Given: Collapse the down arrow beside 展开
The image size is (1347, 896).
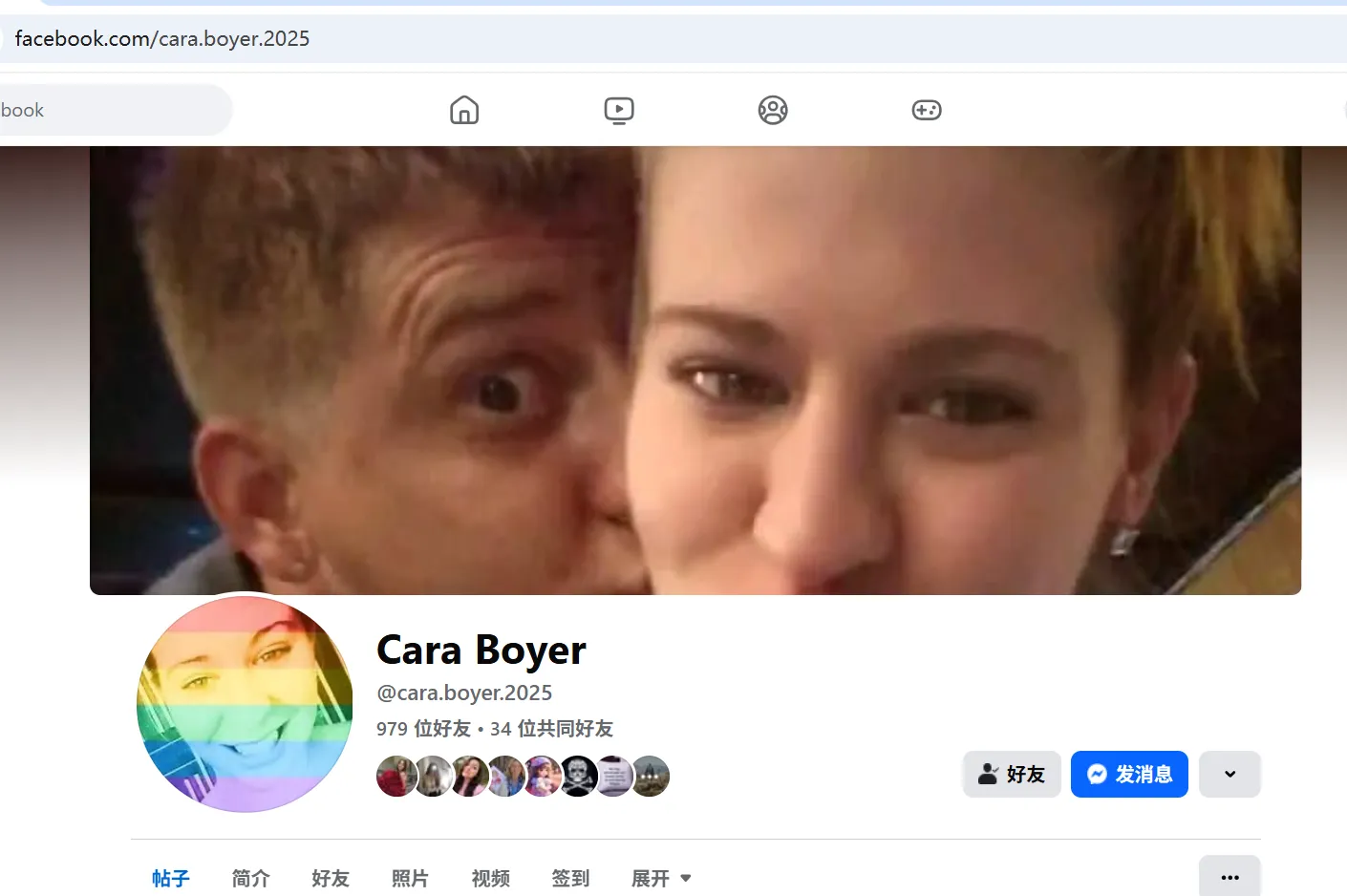Looking at the screenshot, I should 685,878.
